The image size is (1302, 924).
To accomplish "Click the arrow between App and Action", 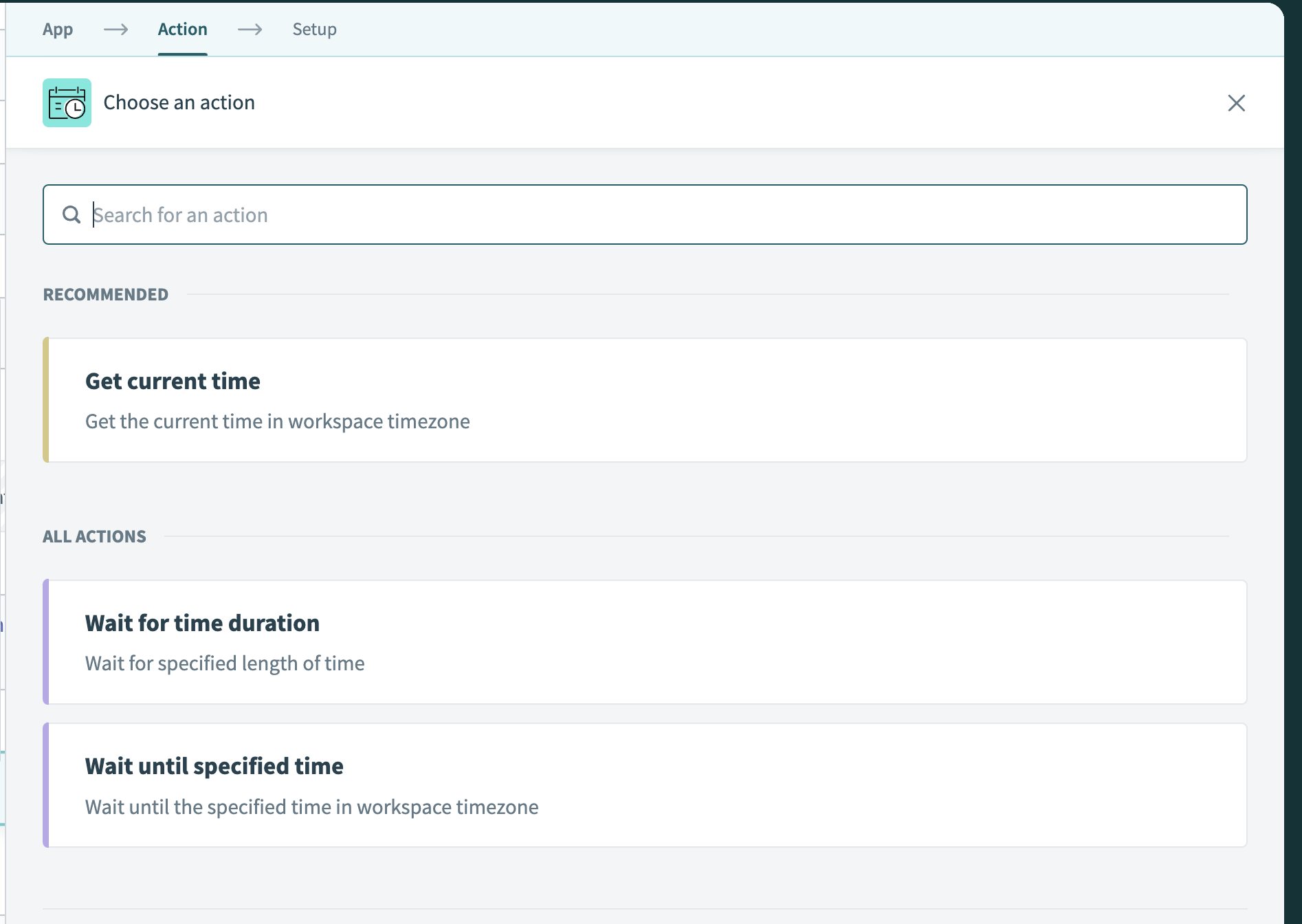I will [115, 30].
